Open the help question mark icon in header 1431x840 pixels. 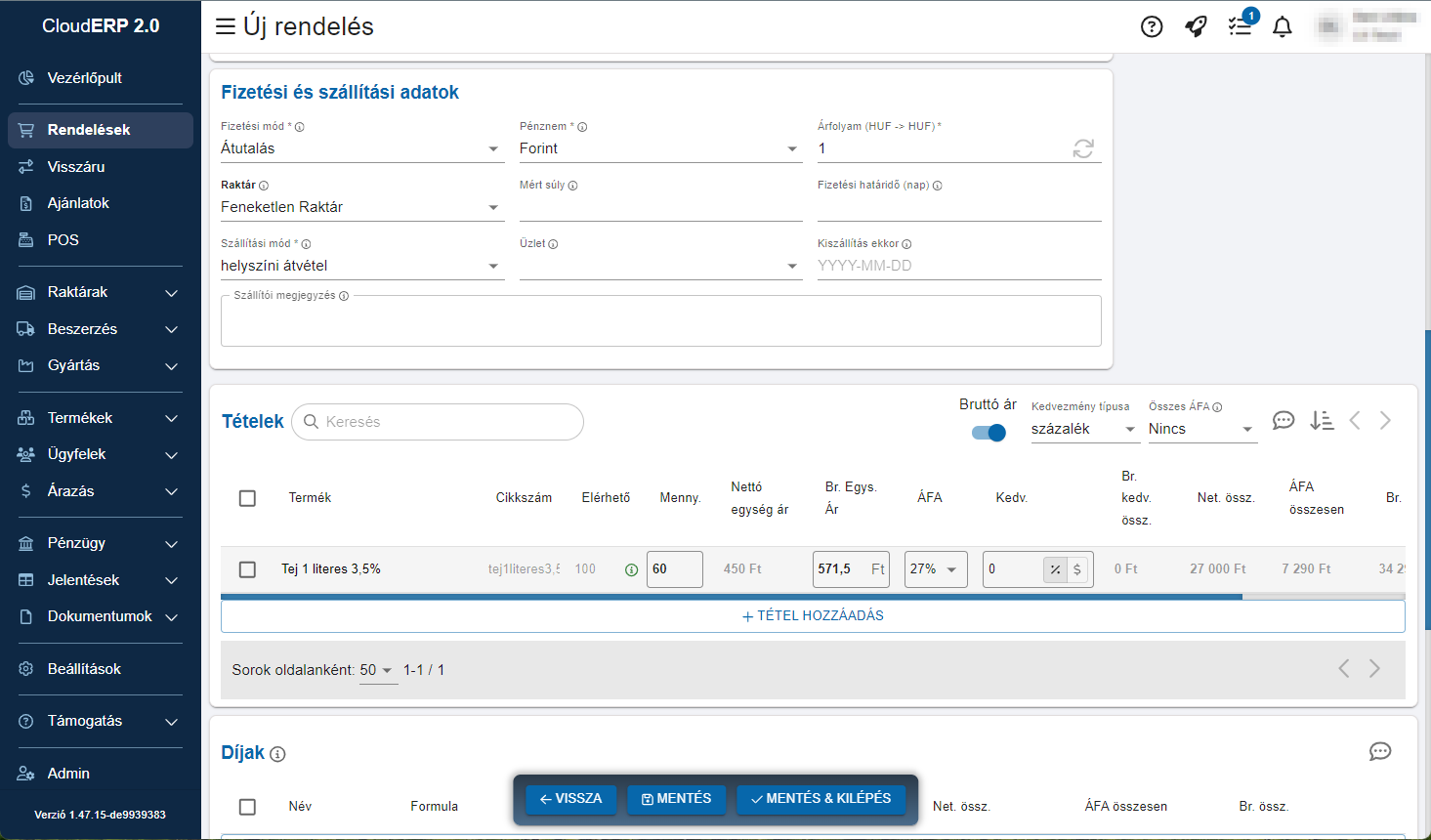coord(1152,26)
